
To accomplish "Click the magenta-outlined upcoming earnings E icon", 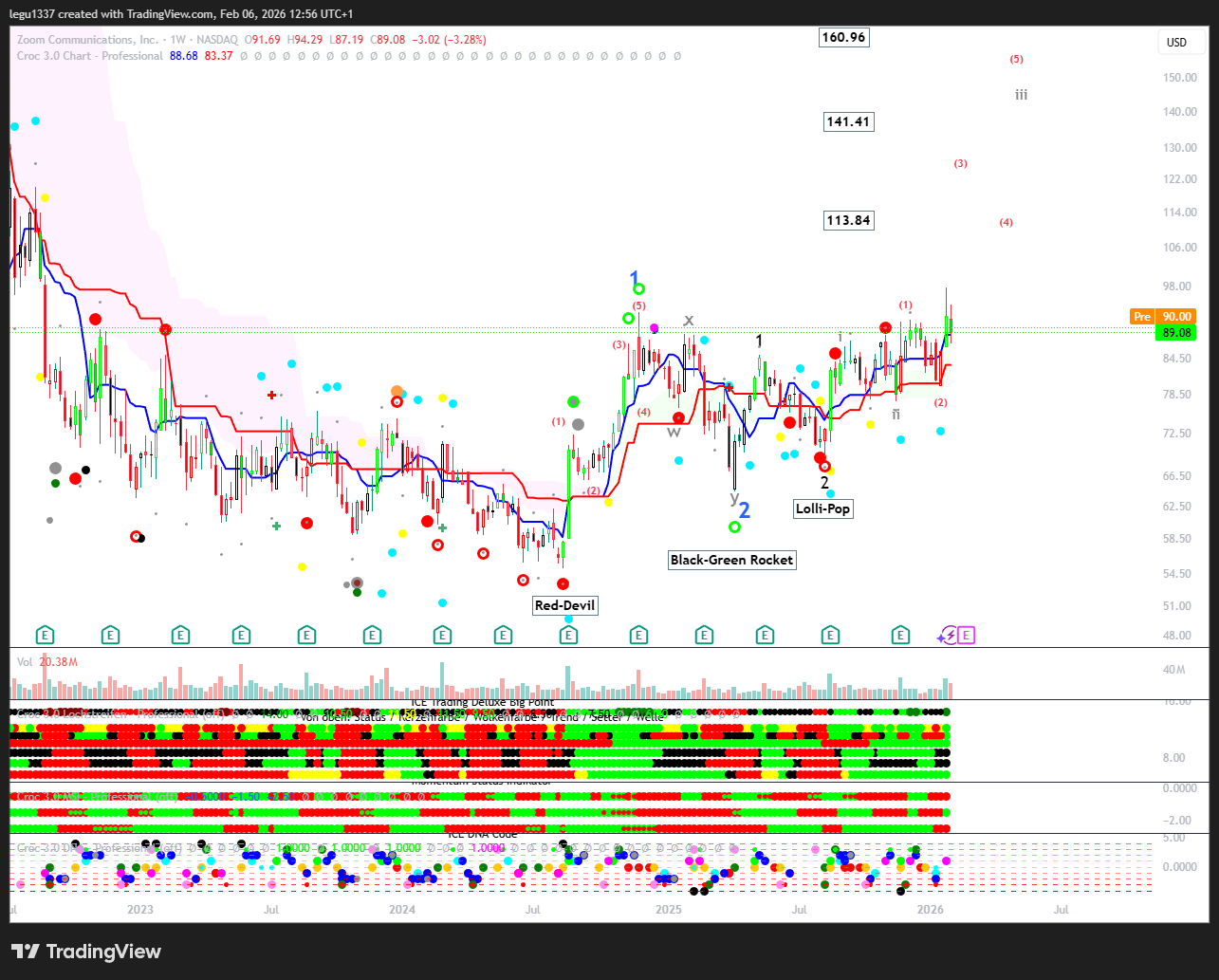I will click(x=966, y=636).
